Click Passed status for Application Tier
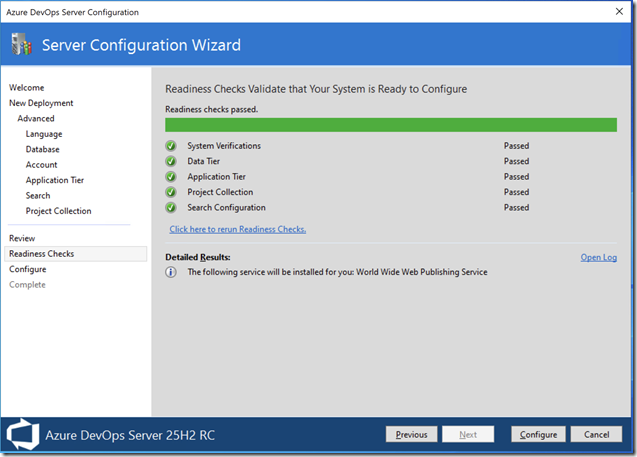 [x=516, y=177]
